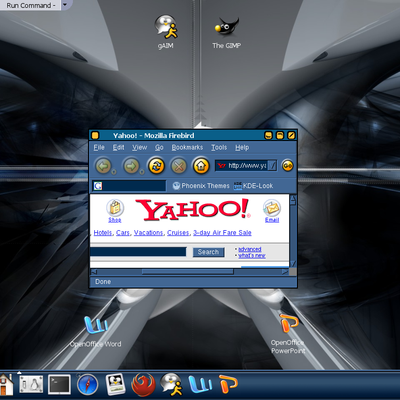The image size is (400, 400).
Task: Click the KDE-Look bookmark
Action: [253, 186]
